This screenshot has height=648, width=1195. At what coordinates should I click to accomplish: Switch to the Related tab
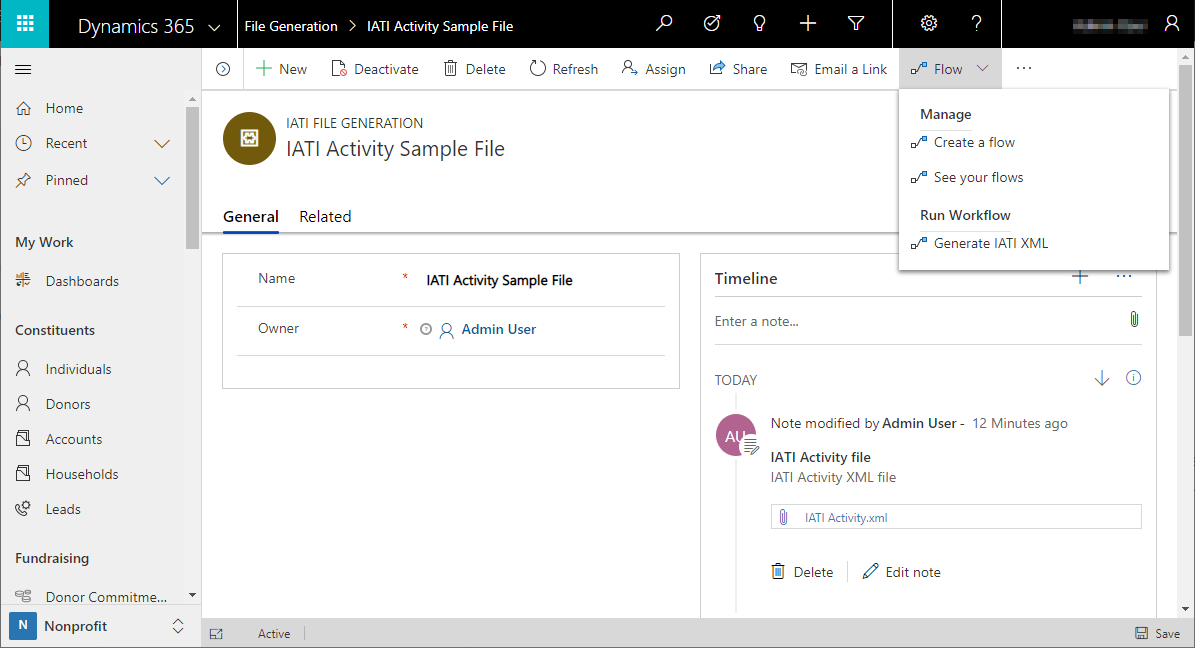(325, 217)
